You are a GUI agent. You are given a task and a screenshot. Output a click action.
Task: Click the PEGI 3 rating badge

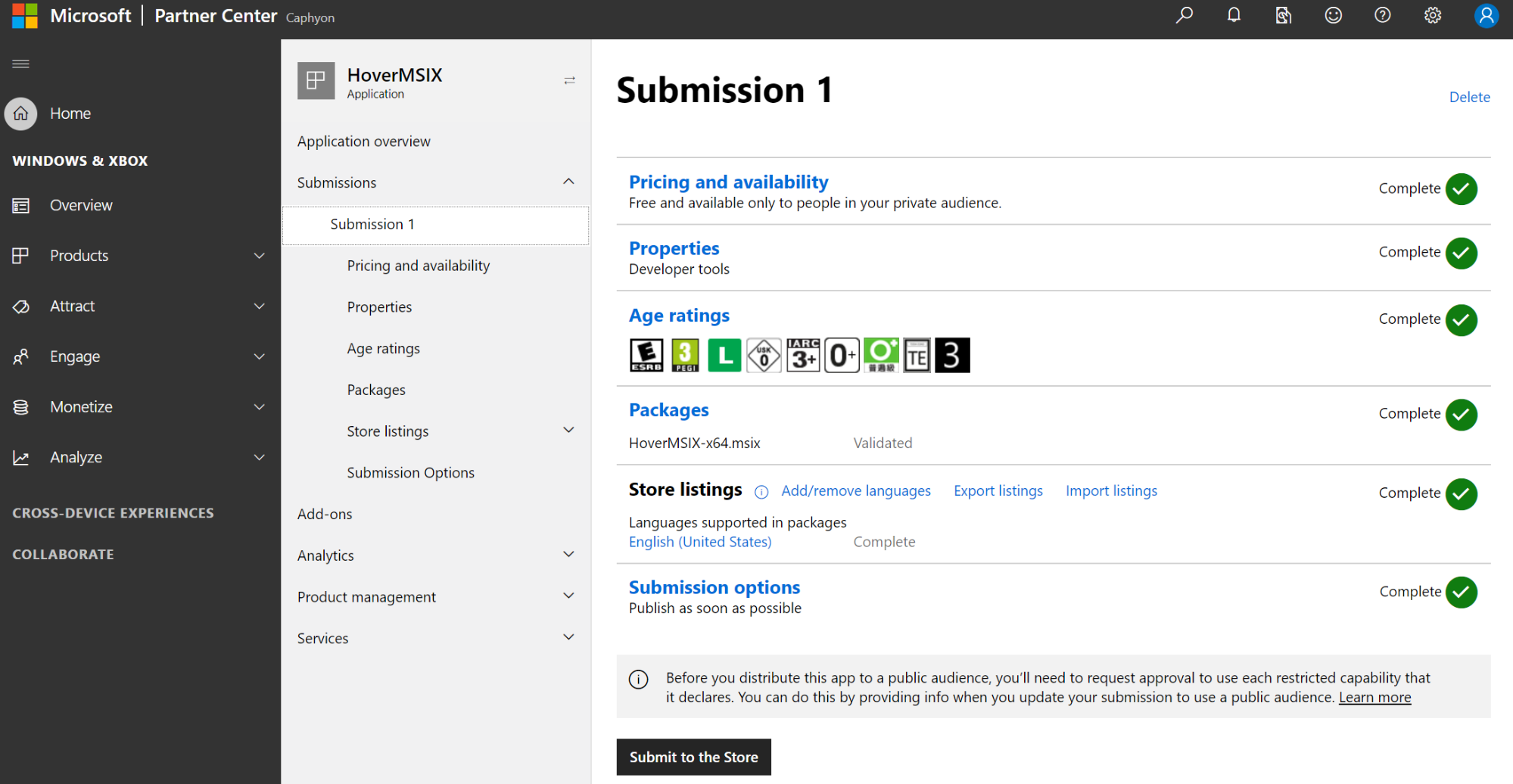point(686,355)
